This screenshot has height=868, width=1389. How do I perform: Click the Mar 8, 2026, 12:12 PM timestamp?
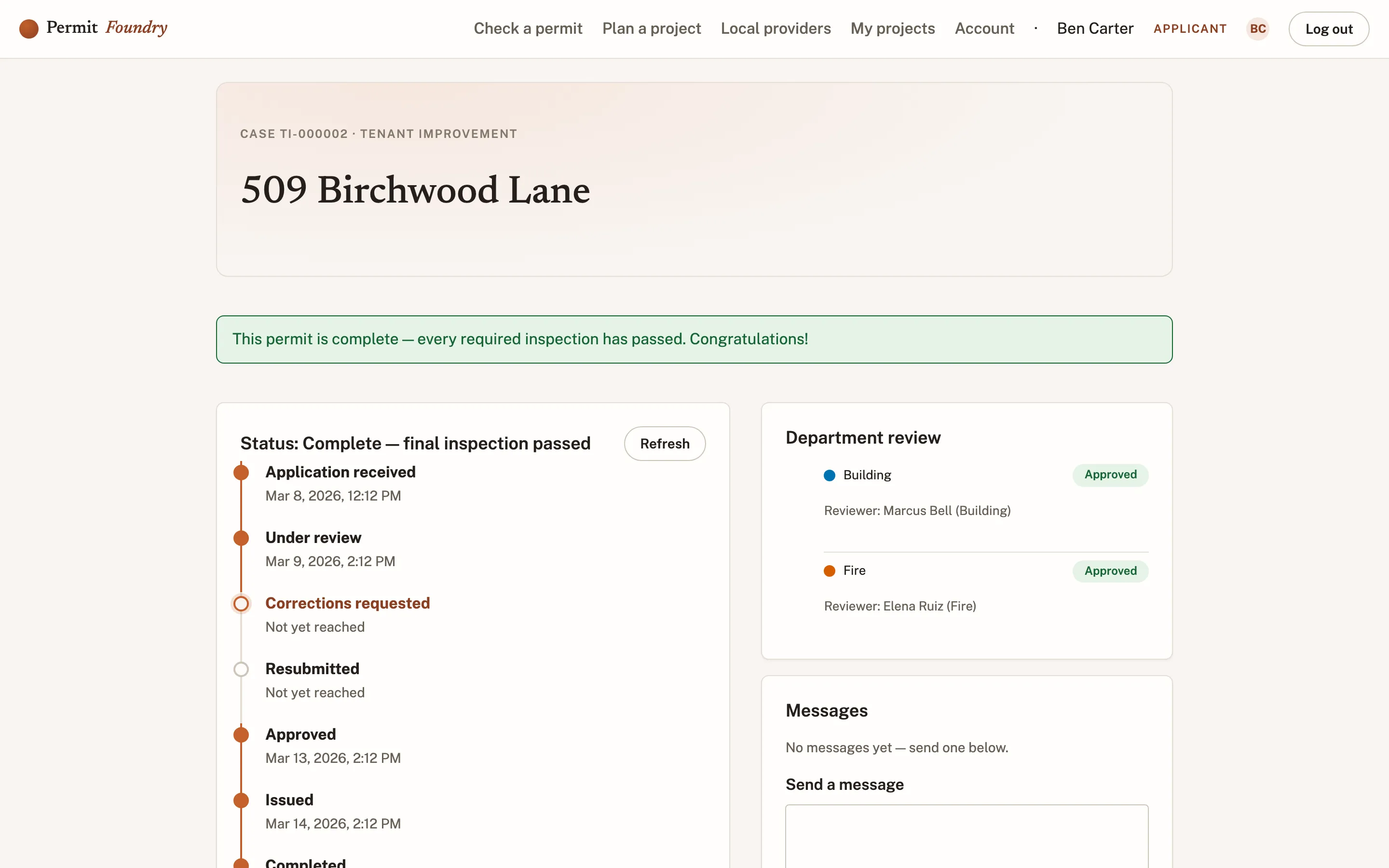[x=333, y=496]
